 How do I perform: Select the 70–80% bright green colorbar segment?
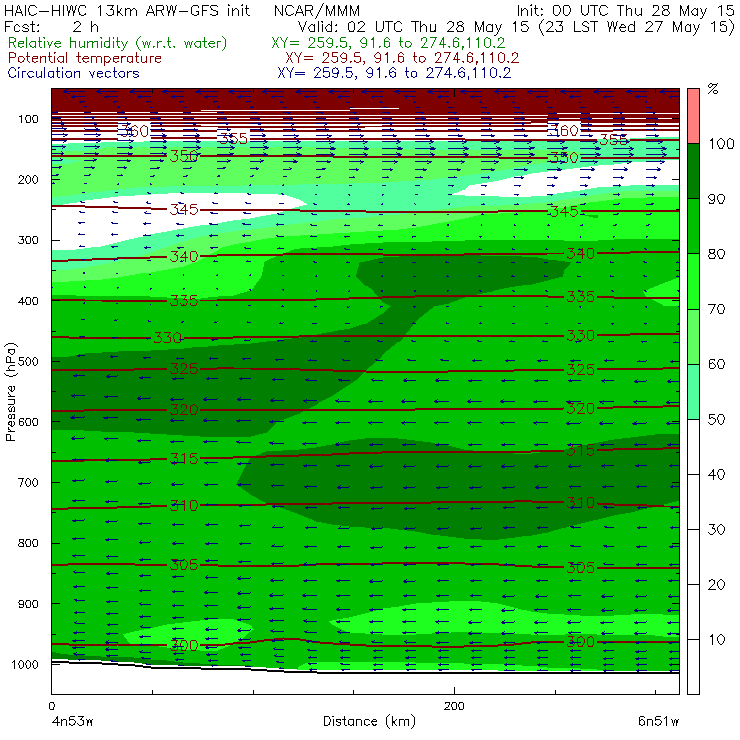(693, 281)
